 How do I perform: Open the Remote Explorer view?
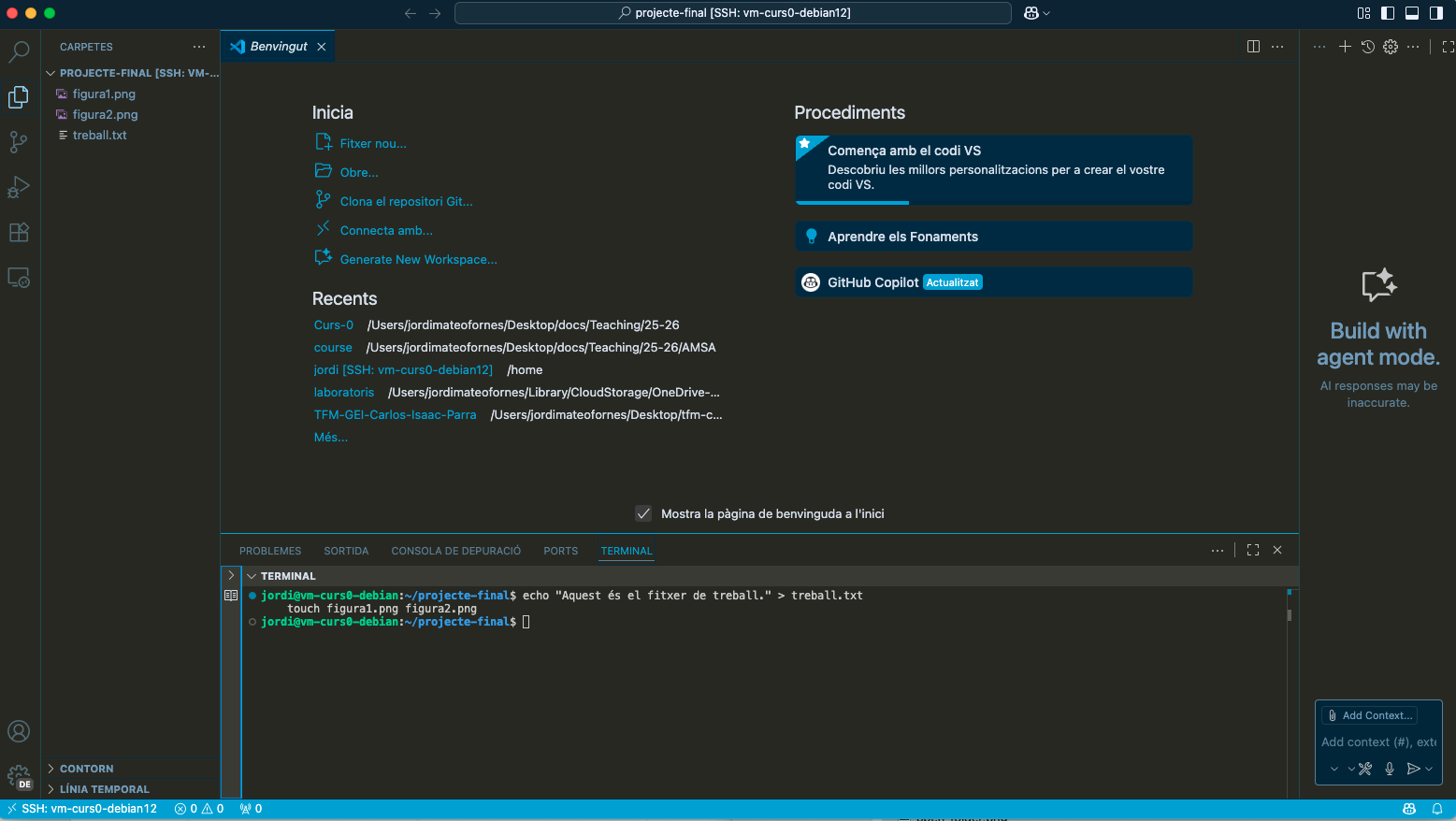pos(19,278)
